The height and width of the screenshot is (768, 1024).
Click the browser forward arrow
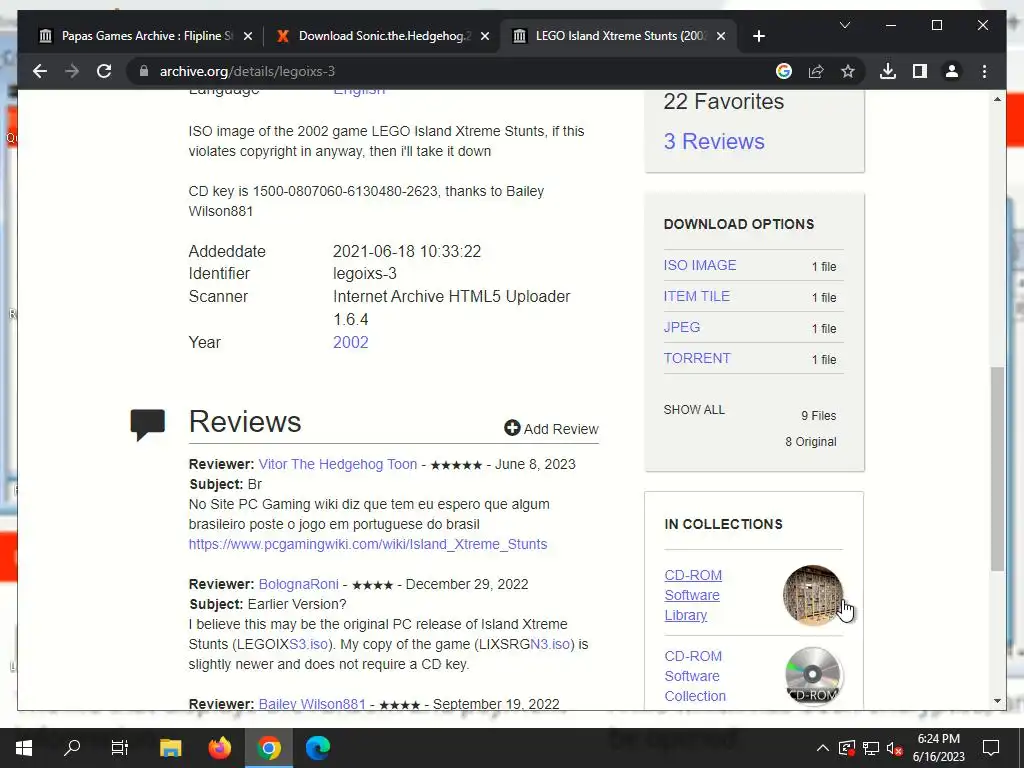pos(72,71)
